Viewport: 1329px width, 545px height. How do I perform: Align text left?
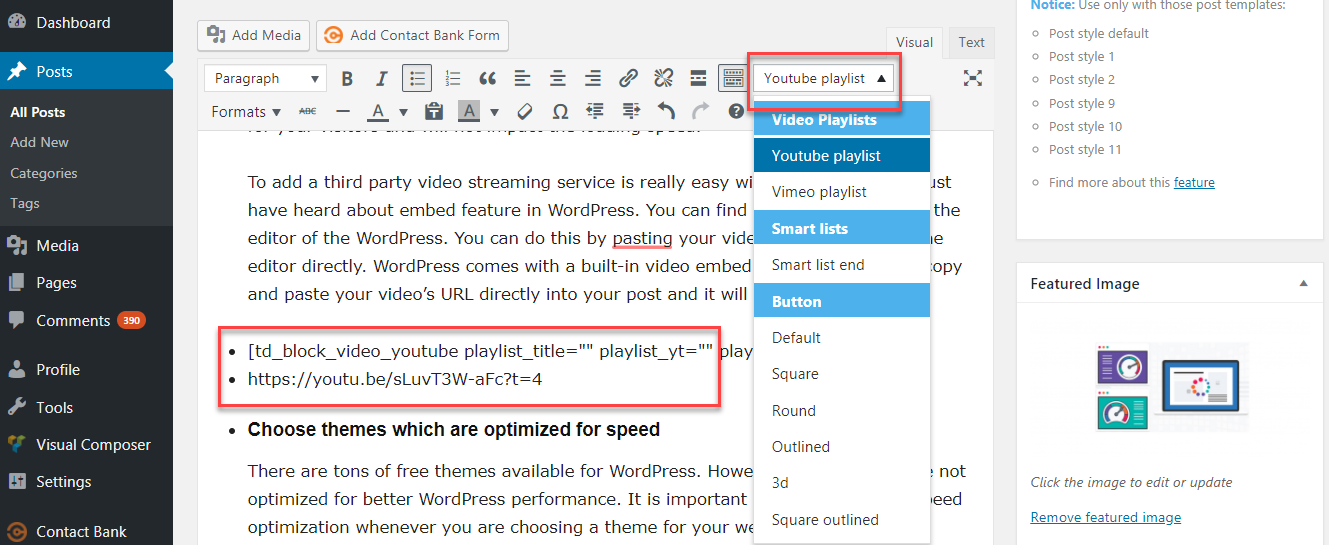pyautogui.click(x=522, y=78)
